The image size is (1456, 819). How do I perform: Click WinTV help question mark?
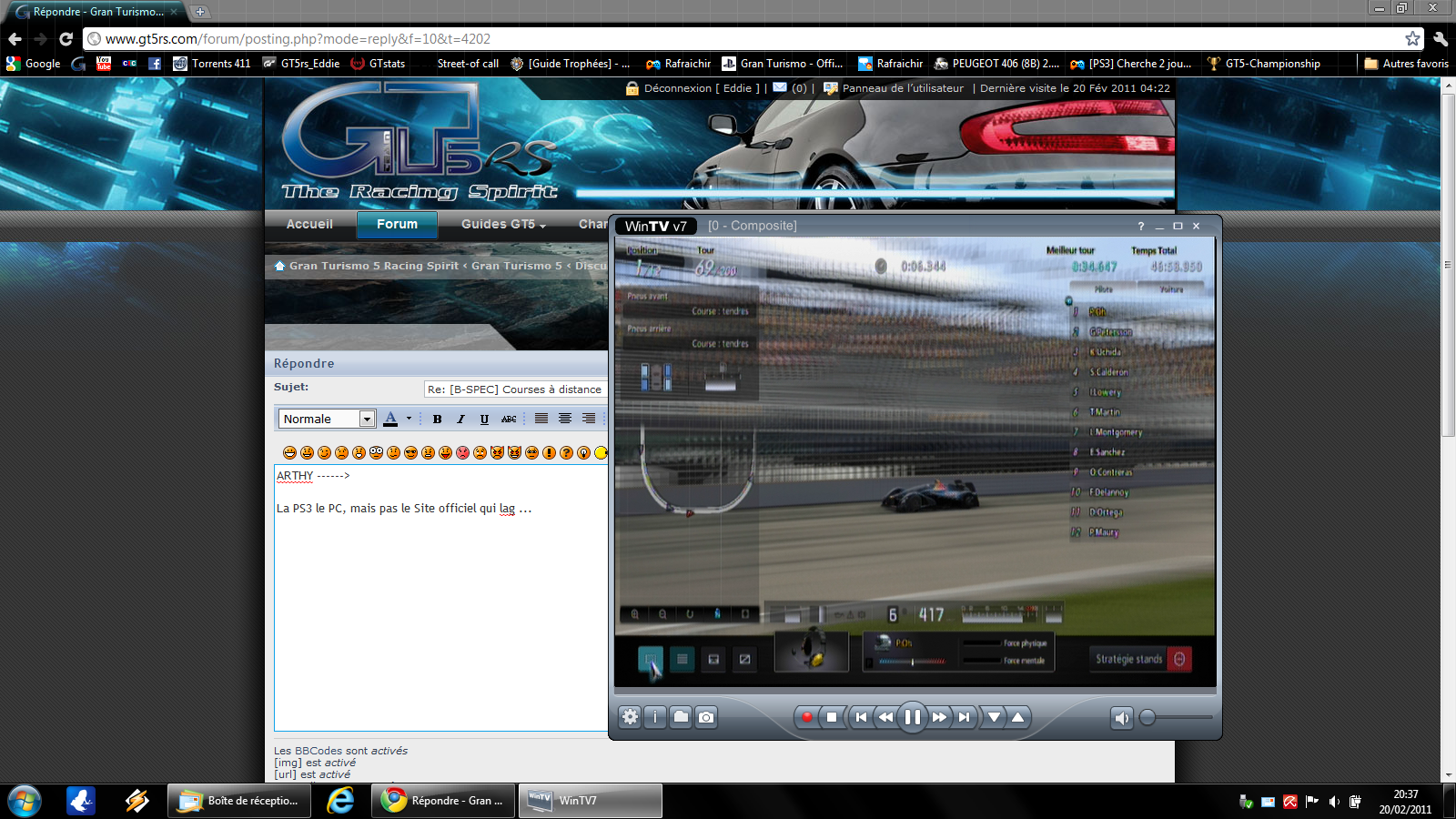pos(1141,226)
